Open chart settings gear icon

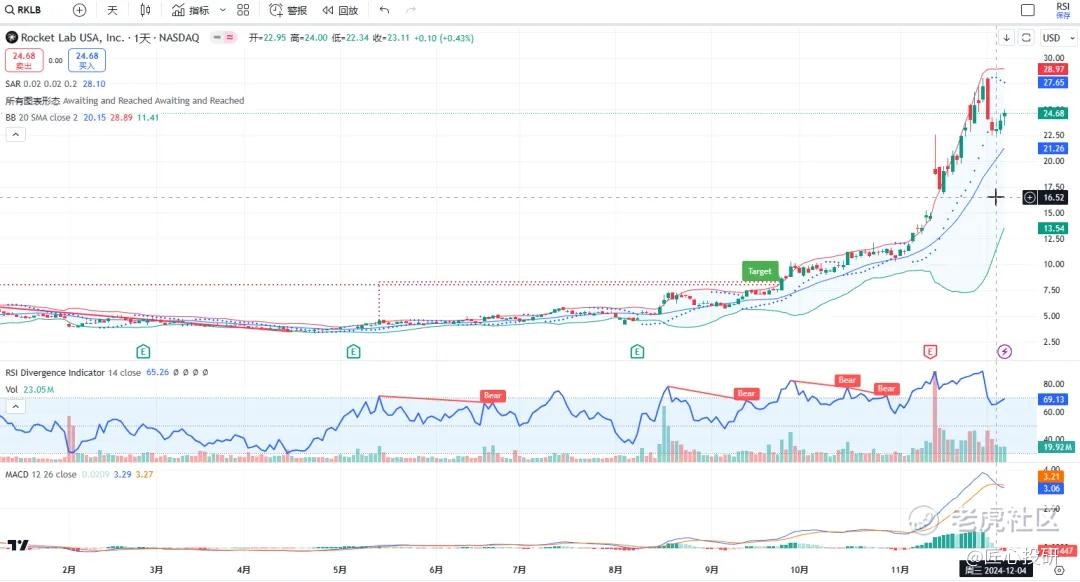click(1059, 570)
